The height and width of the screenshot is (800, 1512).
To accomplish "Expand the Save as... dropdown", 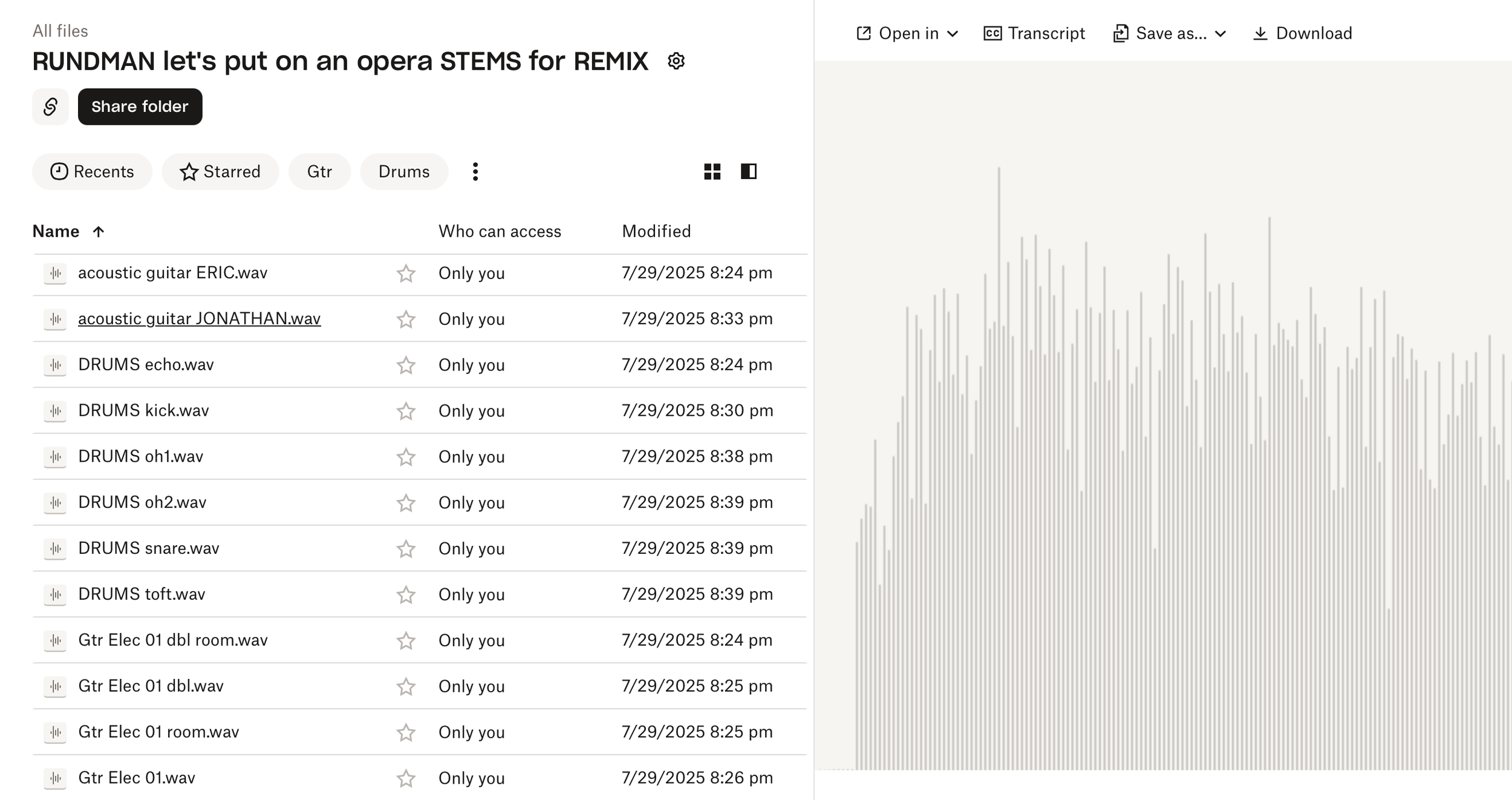I will 1170,34.
